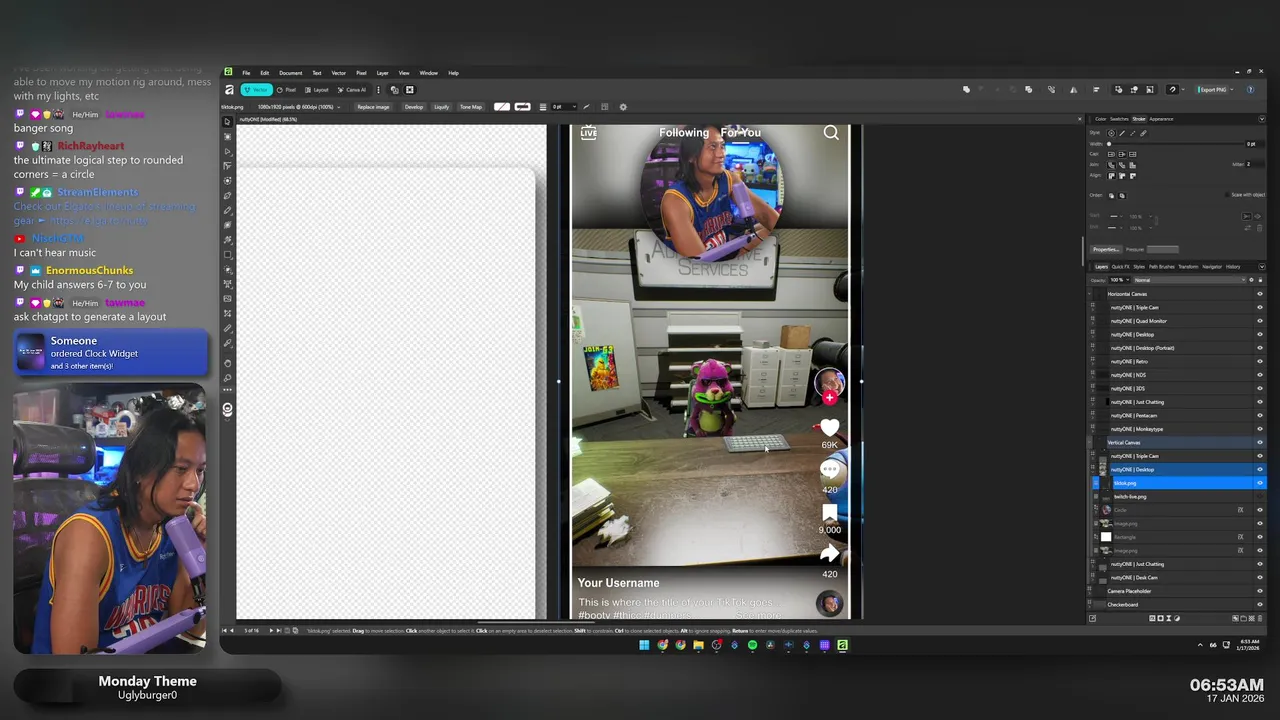Open the Layer menu
This screenshot has height=720, width=1280.
(382, 73)
